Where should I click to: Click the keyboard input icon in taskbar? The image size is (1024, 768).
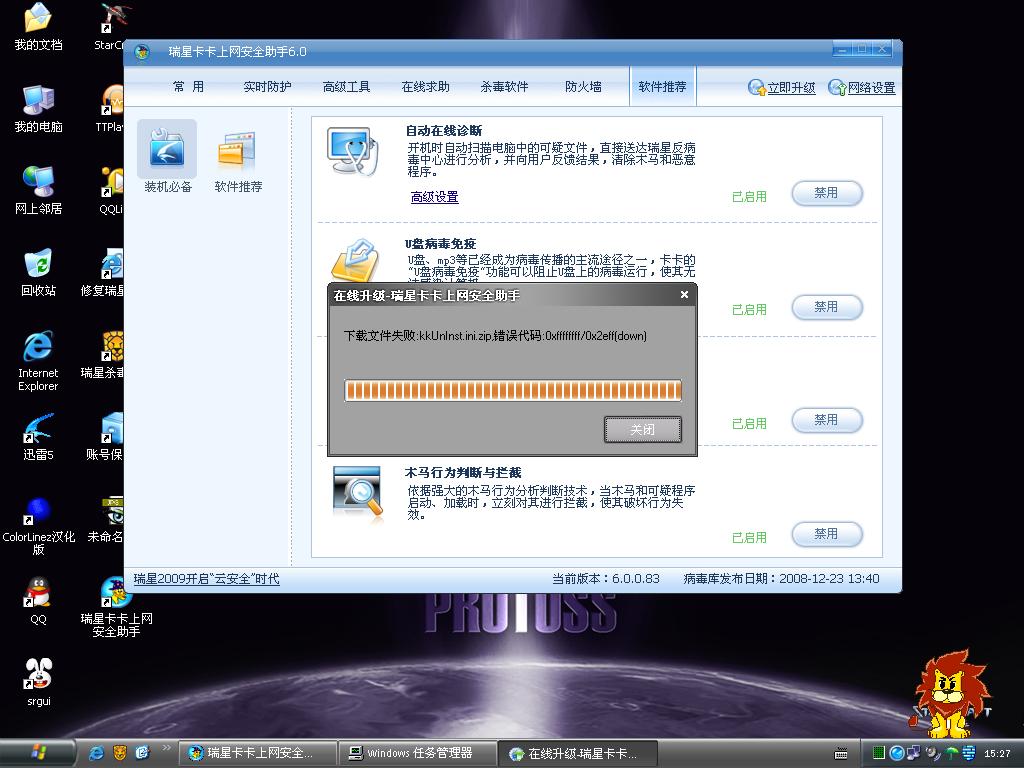(841, 754)
